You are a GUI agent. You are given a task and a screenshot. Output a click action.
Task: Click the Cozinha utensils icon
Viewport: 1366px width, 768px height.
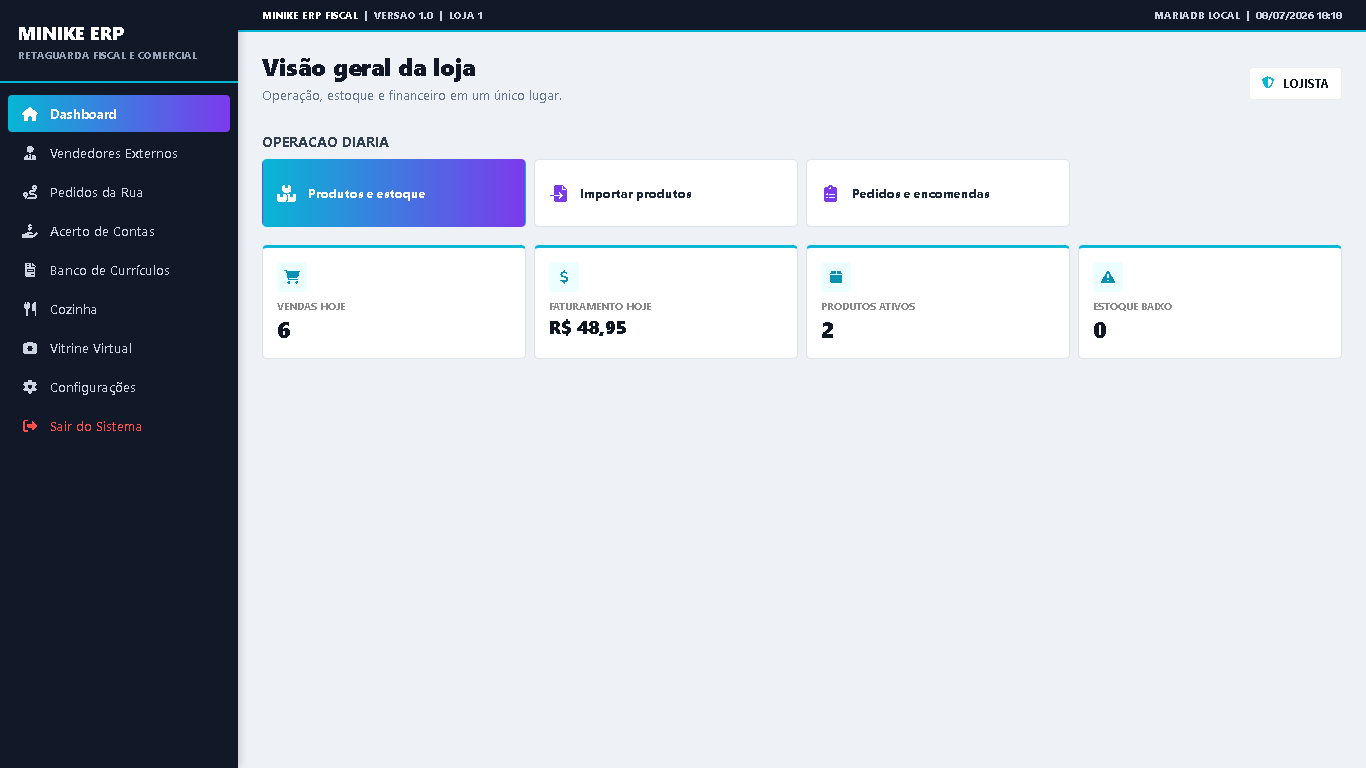[30, 309]
